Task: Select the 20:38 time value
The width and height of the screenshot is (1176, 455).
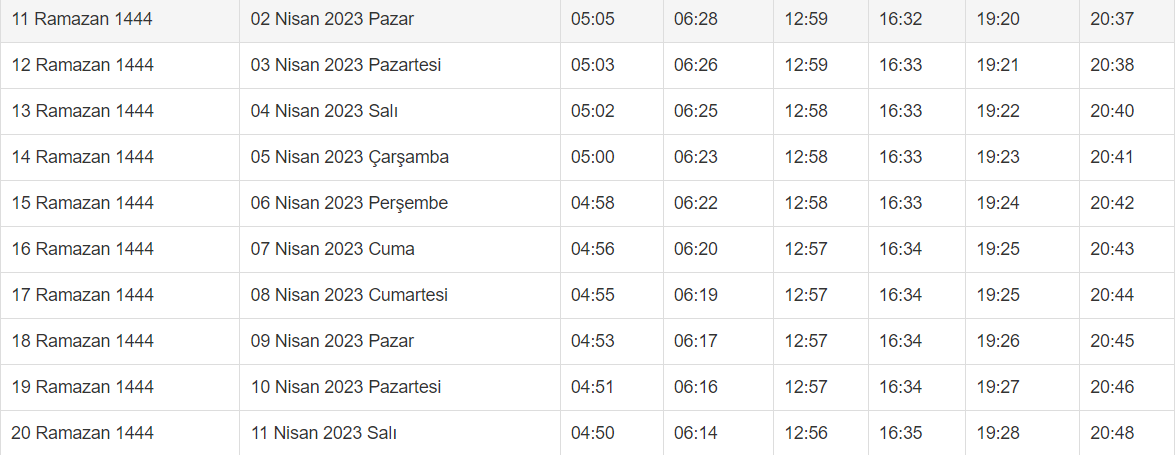Action: pos(1112,65)
